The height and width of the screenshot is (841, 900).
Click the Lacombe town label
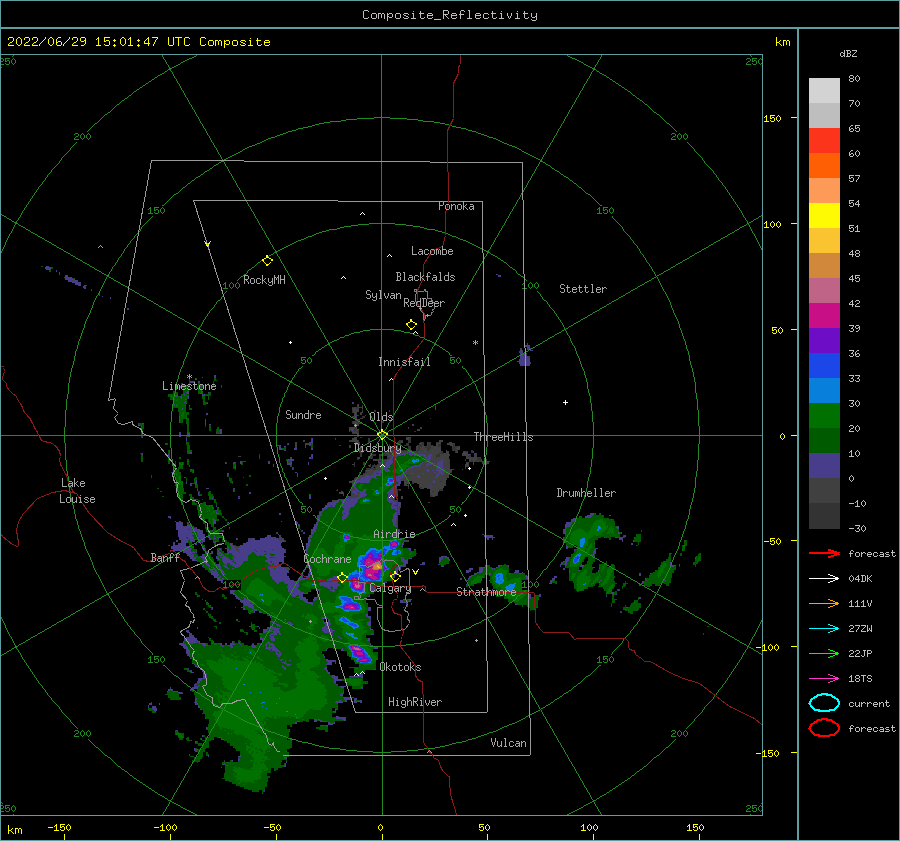pos(432,251)
